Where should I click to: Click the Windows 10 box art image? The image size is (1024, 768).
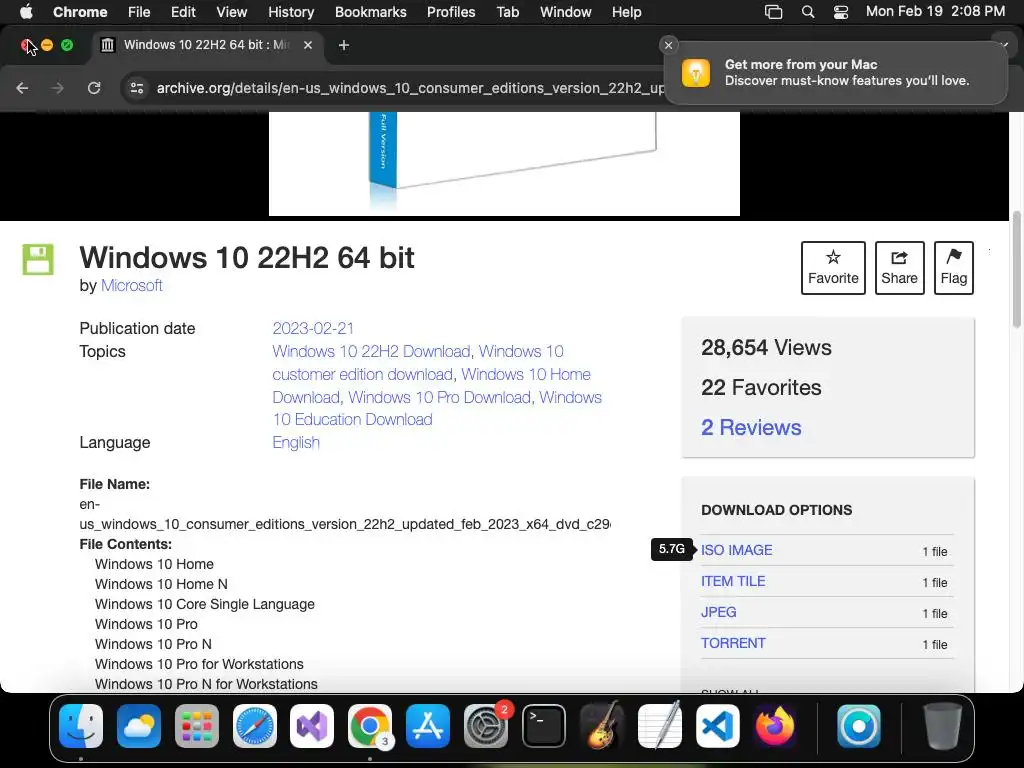(504, 163)
